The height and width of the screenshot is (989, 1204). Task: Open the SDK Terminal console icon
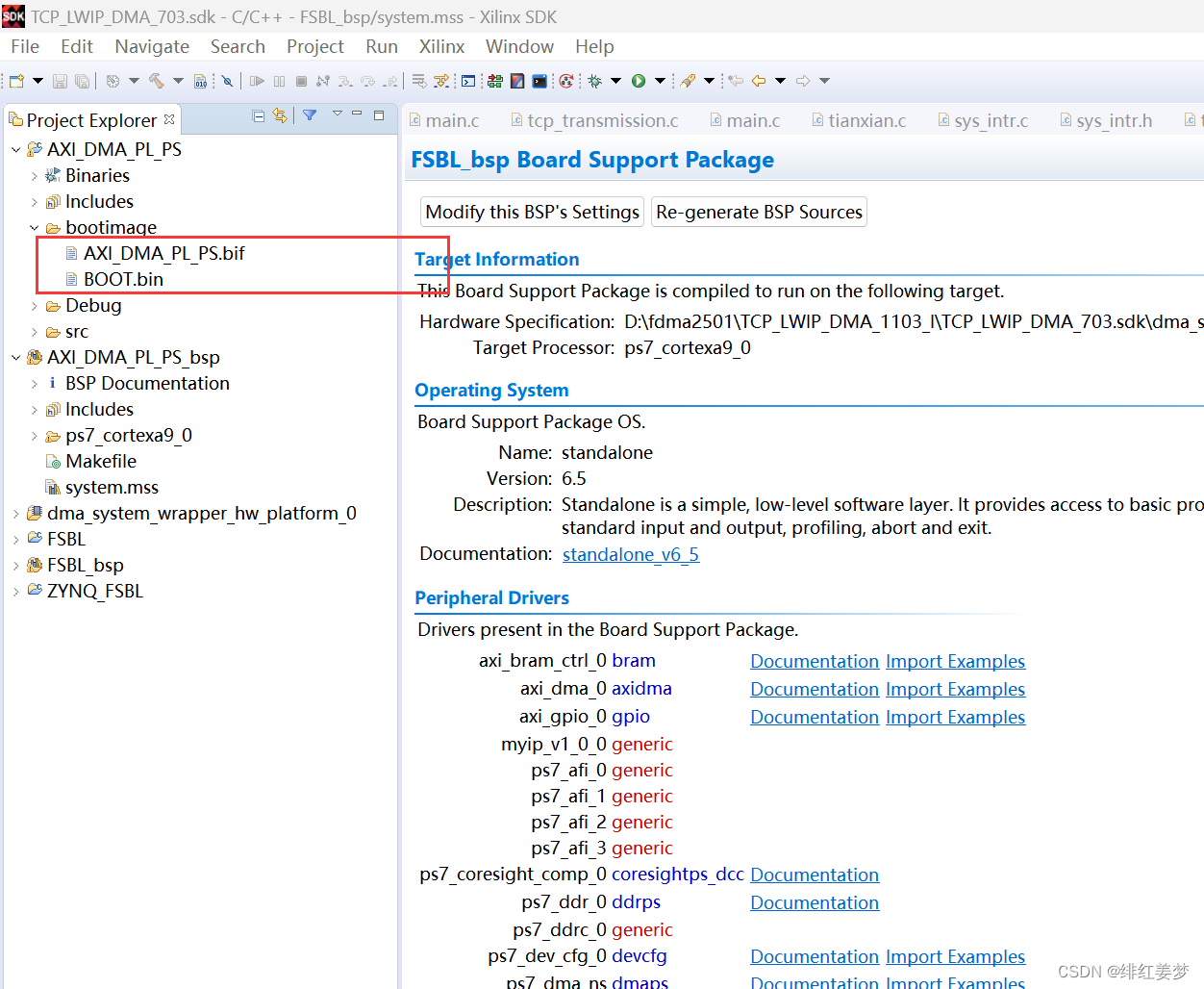tap(539, 81)
